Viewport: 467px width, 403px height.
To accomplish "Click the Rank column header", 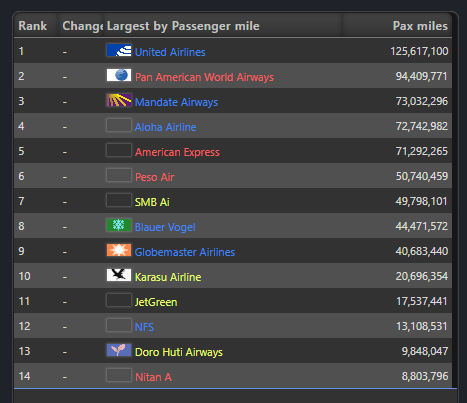I will (x=33, y=26).
